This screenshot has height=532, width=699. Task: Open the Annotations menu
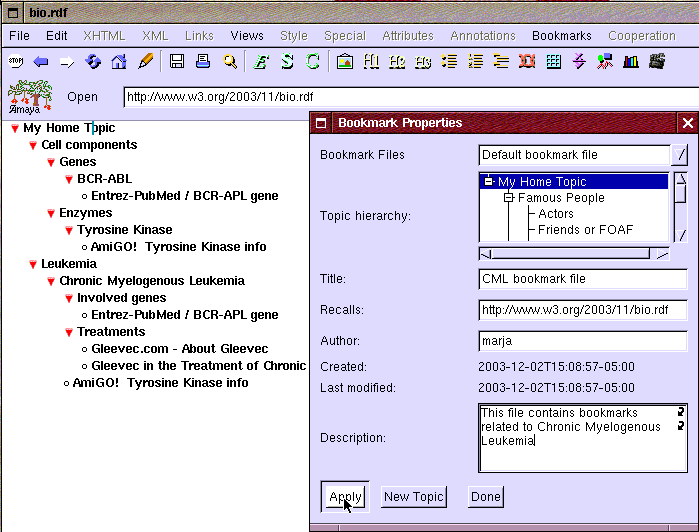[x=483, y=36]
